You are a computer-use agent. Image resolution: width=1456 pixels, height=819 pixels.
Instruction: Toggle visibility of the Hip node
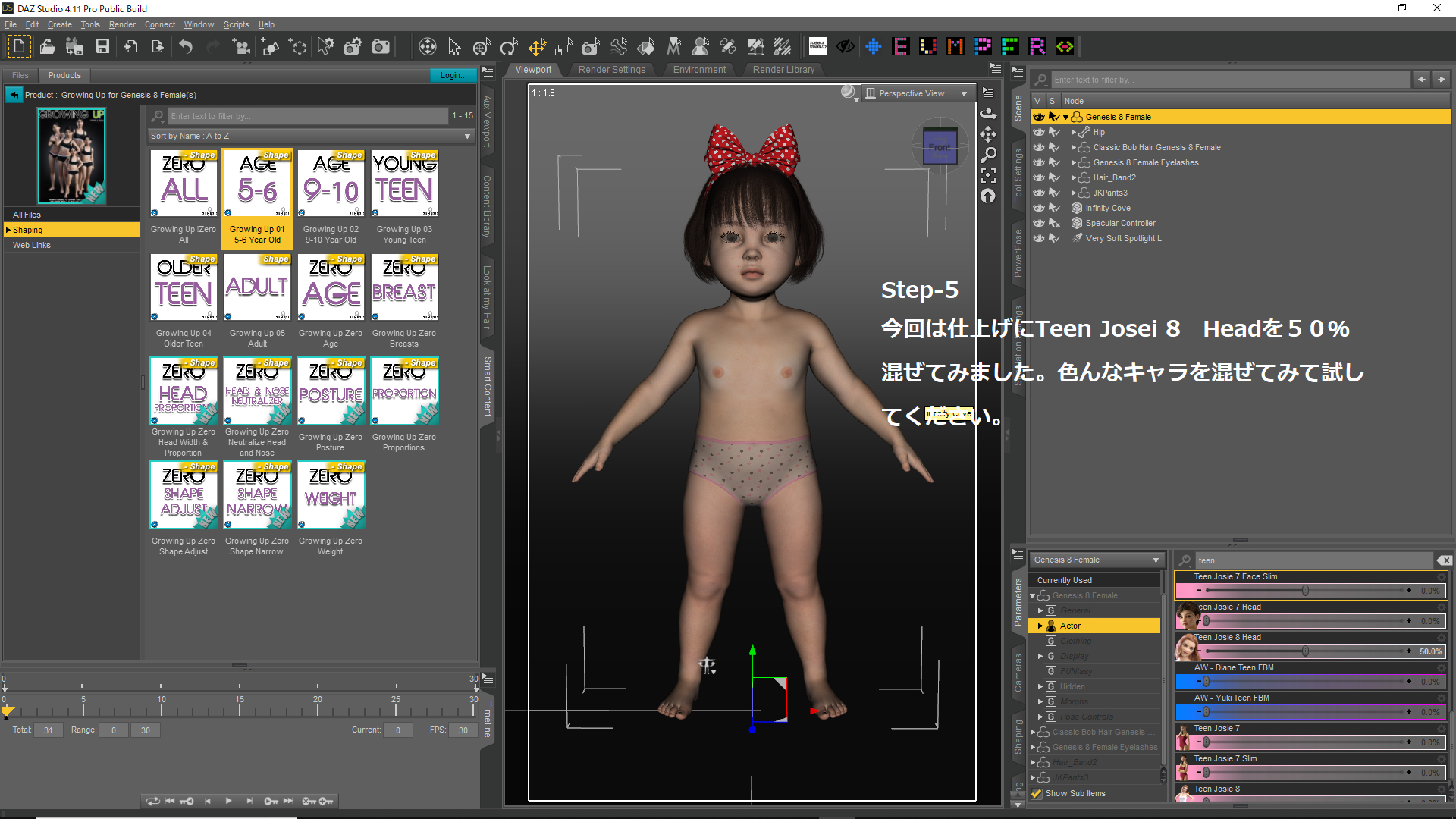[x=1039, y=132]
